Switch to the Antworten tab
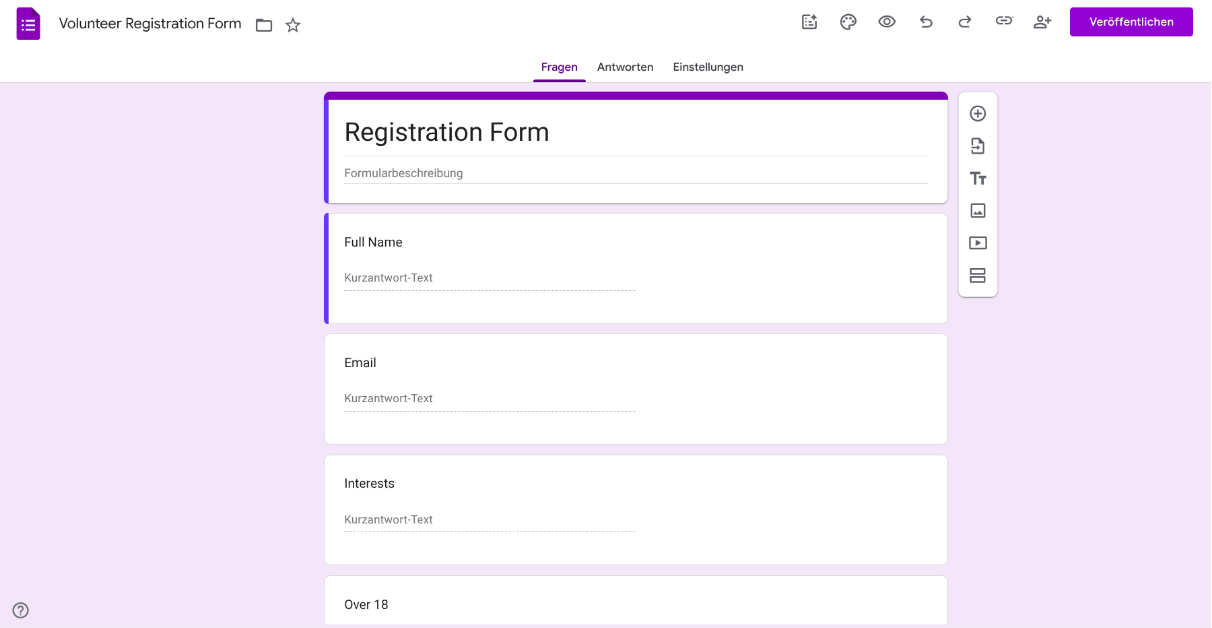 point(625,67)
